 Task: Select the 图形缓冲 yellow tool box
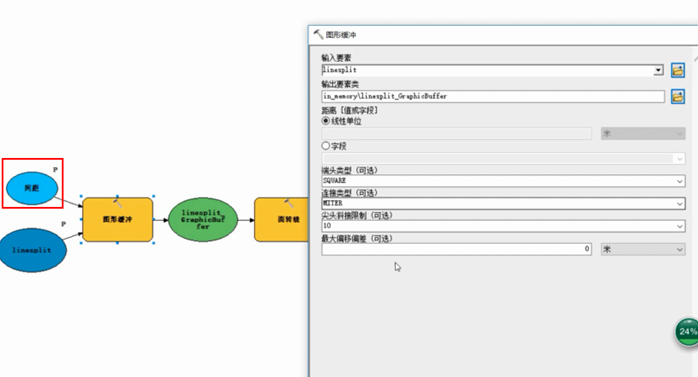[x=118, y=220]
